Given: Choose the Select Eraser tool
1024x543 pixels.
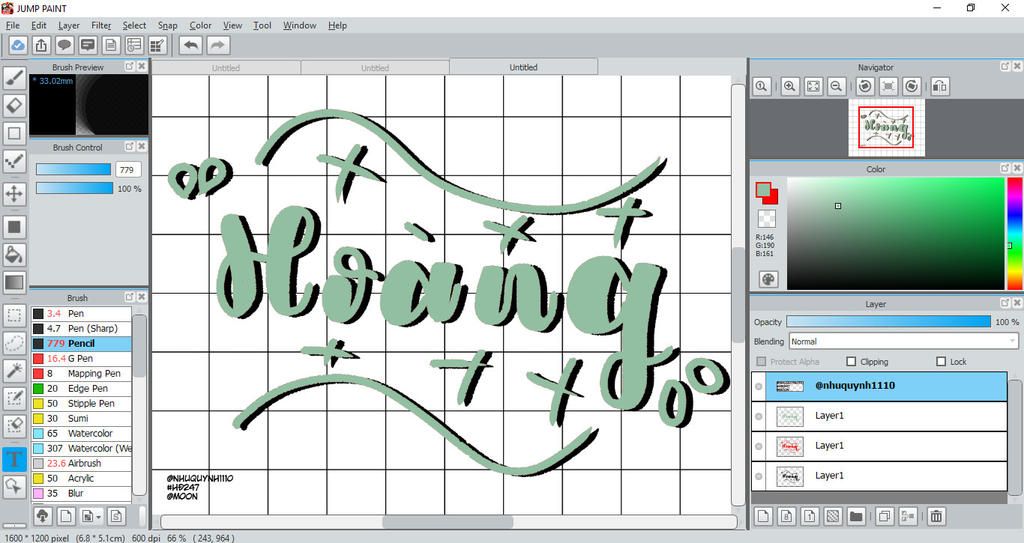Looking at the screenshot, I should 14,426.
